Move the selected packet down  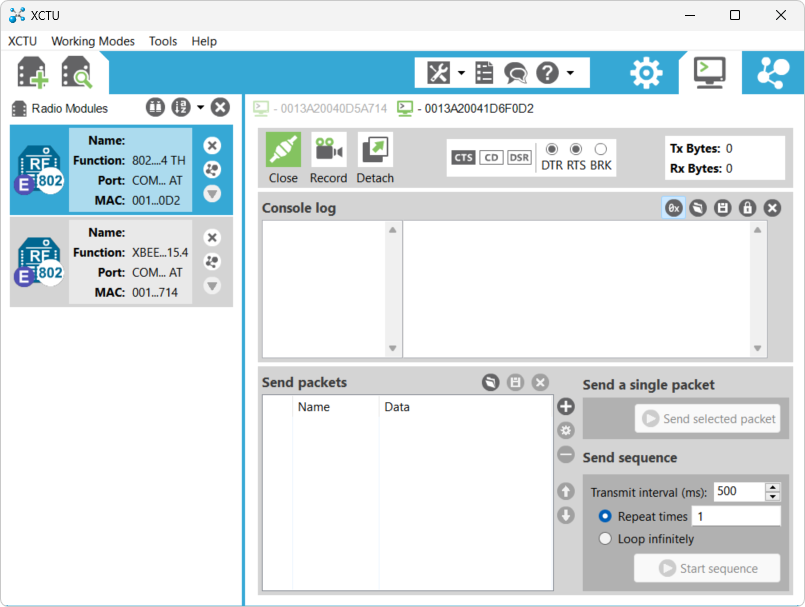point(566,515)
